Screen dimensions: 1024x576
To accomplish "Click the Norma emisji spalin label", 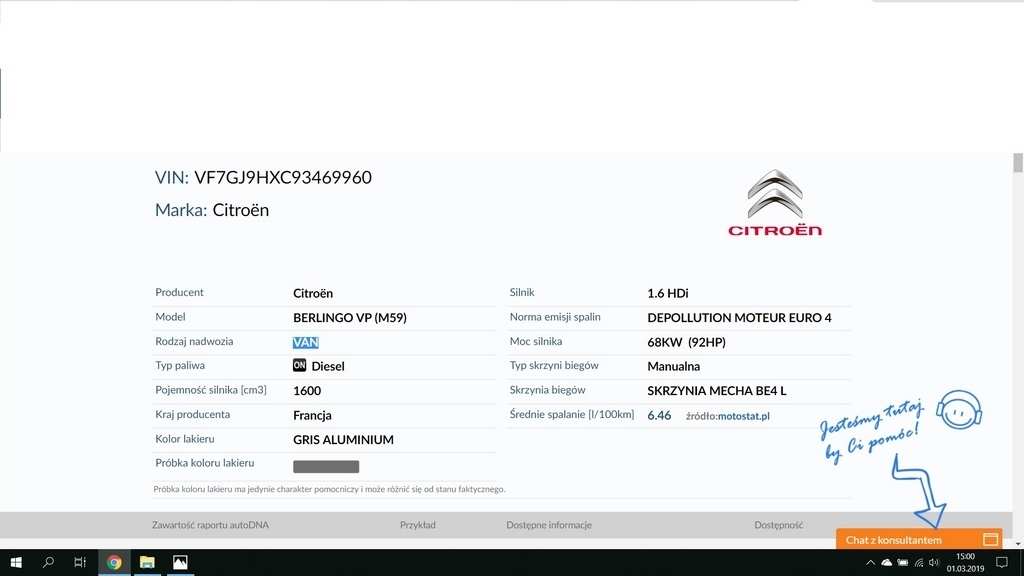I will point(554,317).
